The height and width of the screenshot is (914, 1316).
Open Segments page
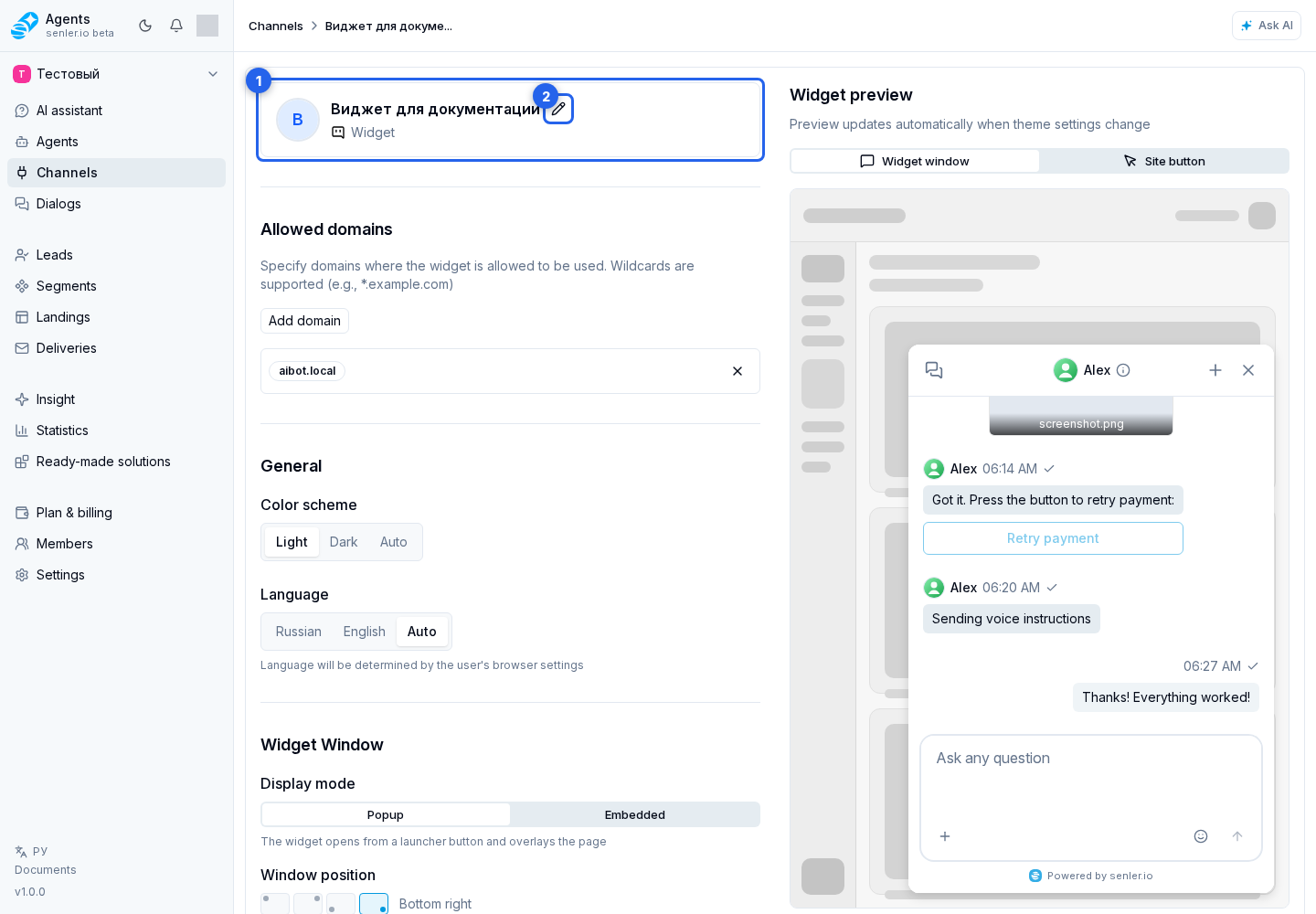(x=116, y=286)
